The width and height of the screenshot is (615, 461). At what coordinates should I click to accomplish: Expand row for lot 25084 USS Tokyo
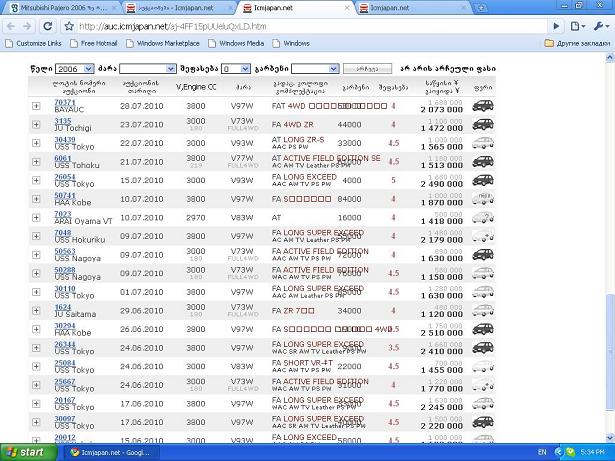[x=36, y=366]
